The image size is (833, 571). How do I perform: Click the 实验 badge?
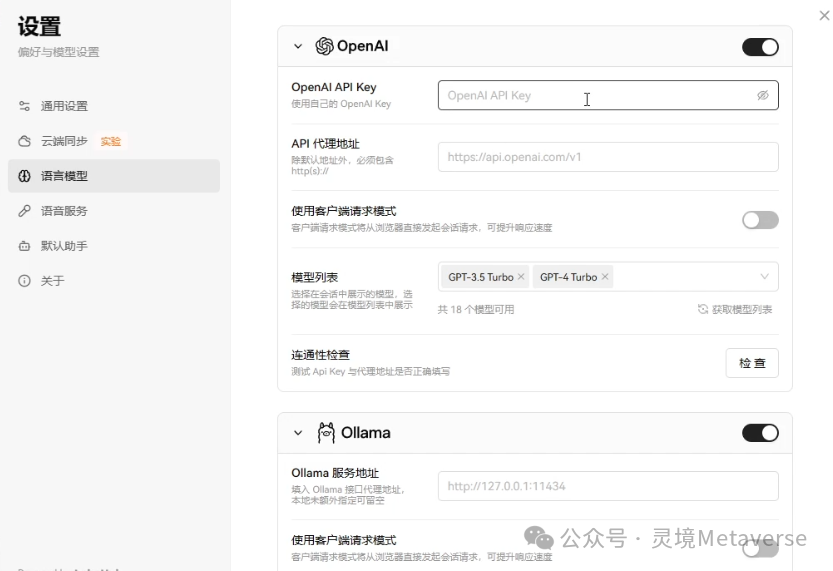tap(110, 141)
